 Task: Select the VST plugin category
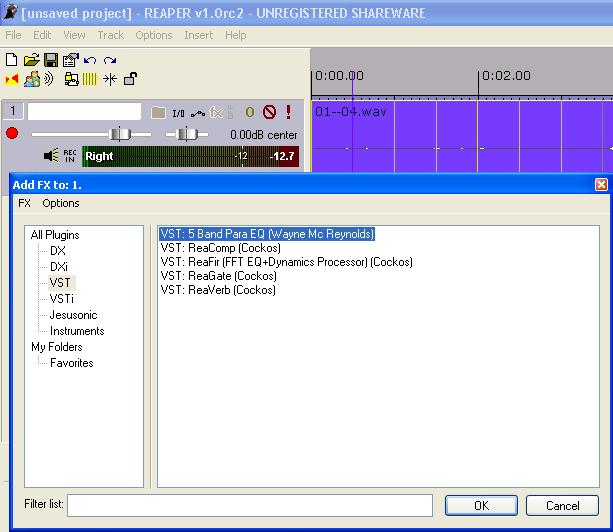(x=60, y=283)
